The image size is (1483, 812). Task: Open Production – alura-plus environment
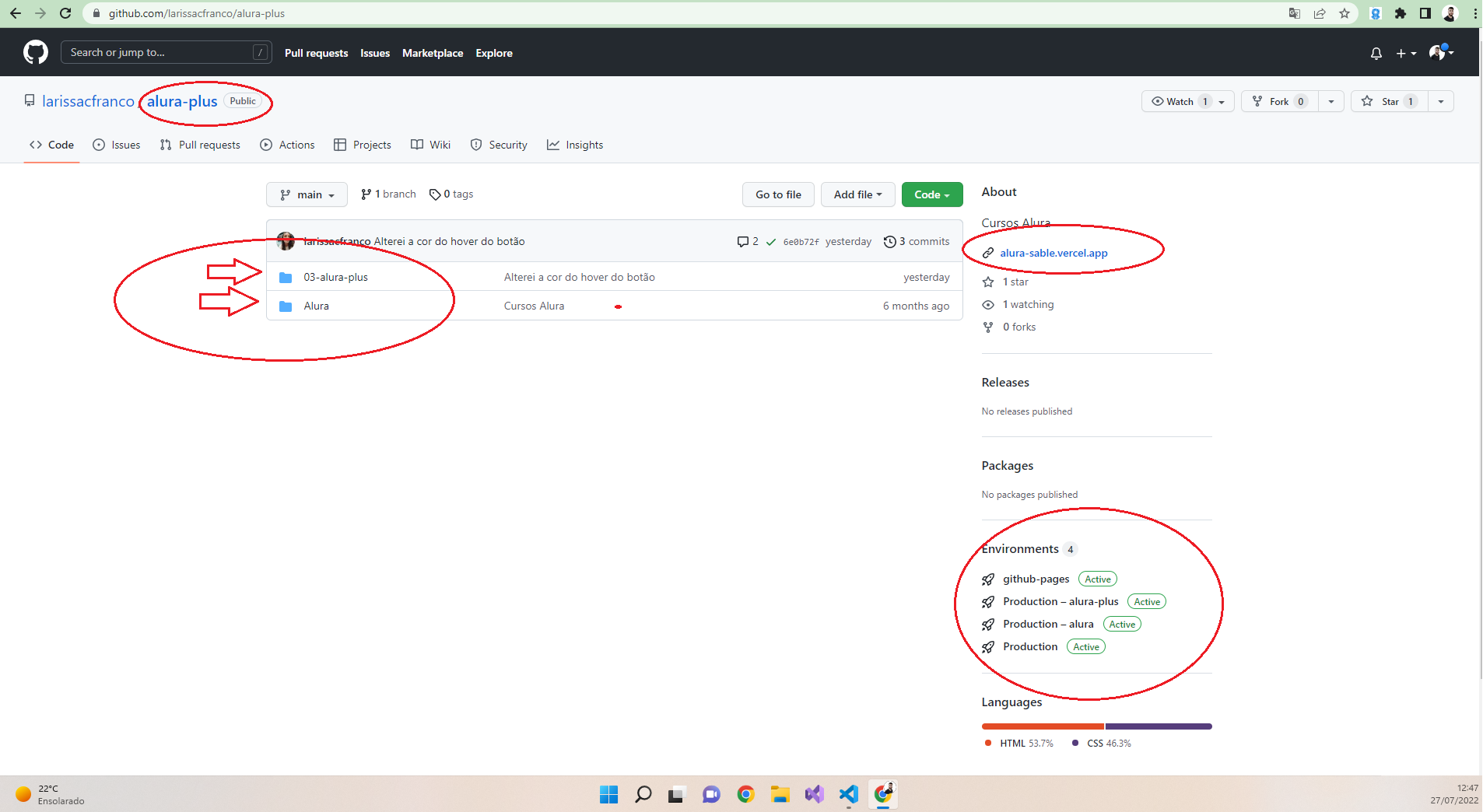coord(1061,601)
